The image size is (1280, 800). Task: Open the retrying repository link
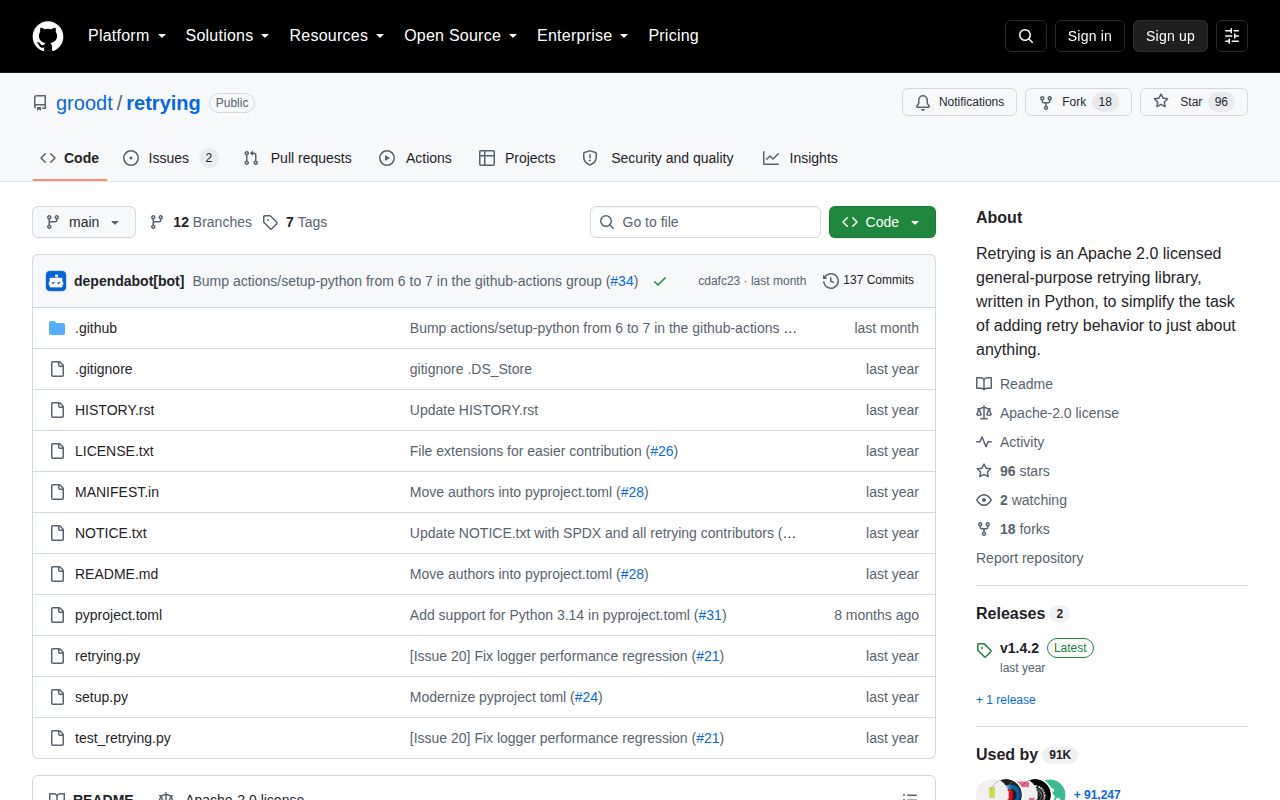[x=163, y=103]
